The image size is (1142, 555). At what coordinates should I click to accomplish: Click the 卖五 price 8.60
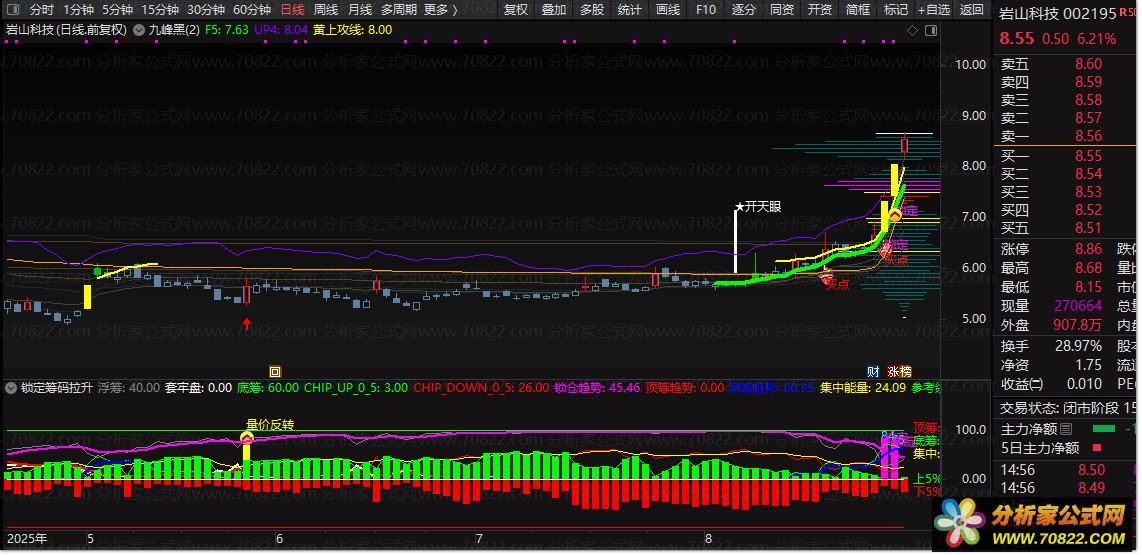(1088, 64)
